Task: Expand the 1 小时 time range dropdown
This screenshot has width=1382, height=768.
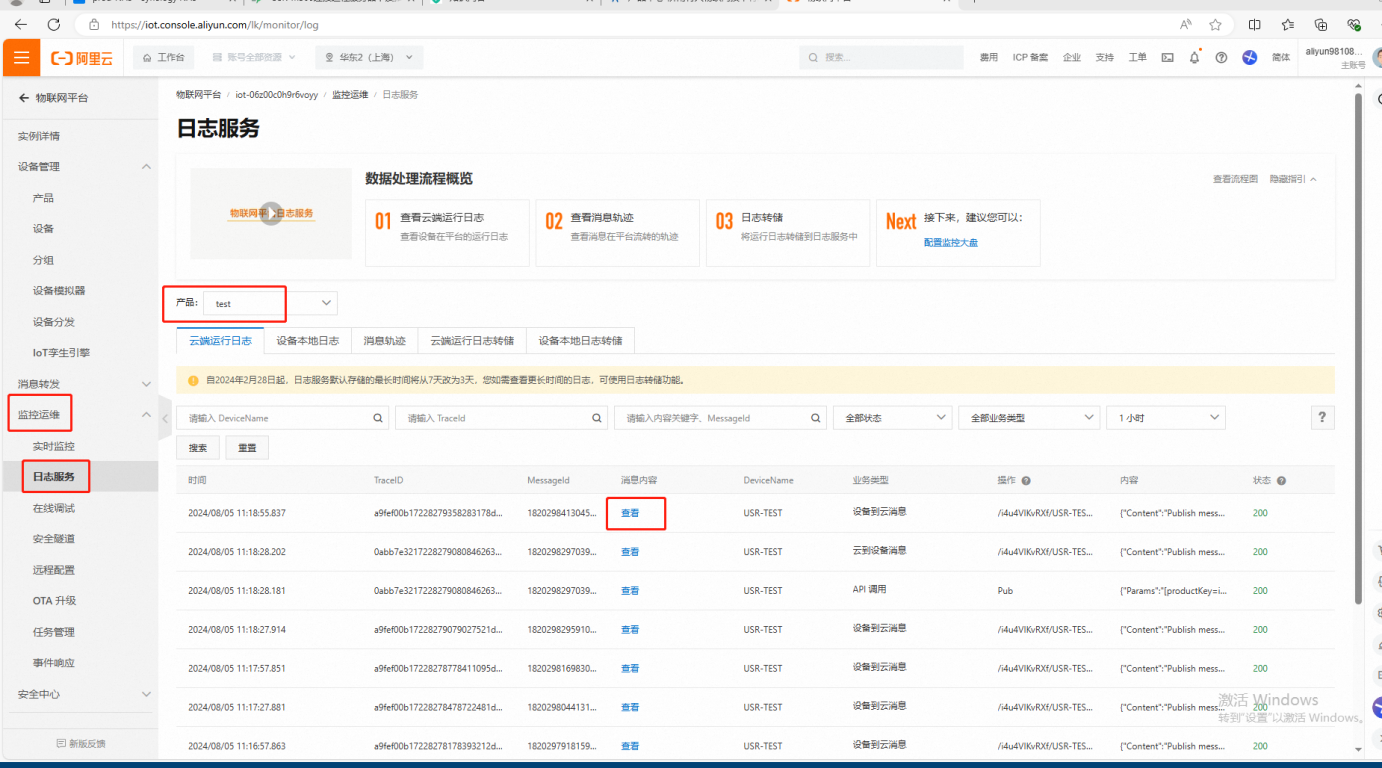Action: pyautogui.click(x=1165, y=418)
